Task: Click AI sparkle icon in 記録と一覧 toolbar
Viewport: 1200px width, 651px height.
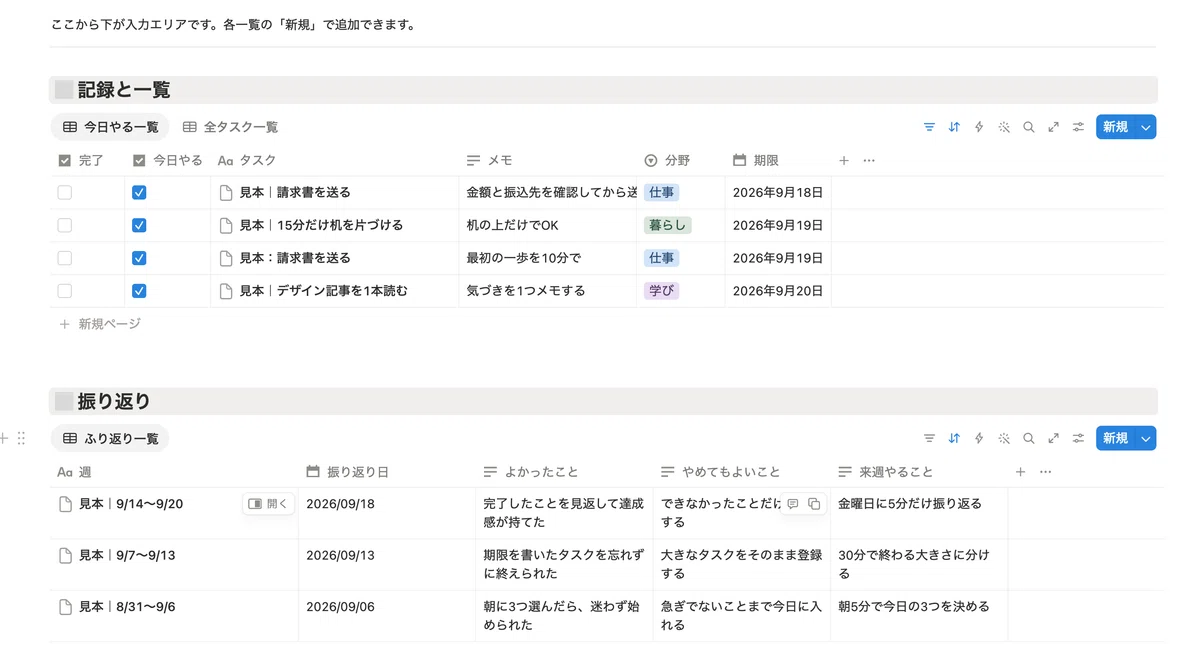Action: point(1004,127)
